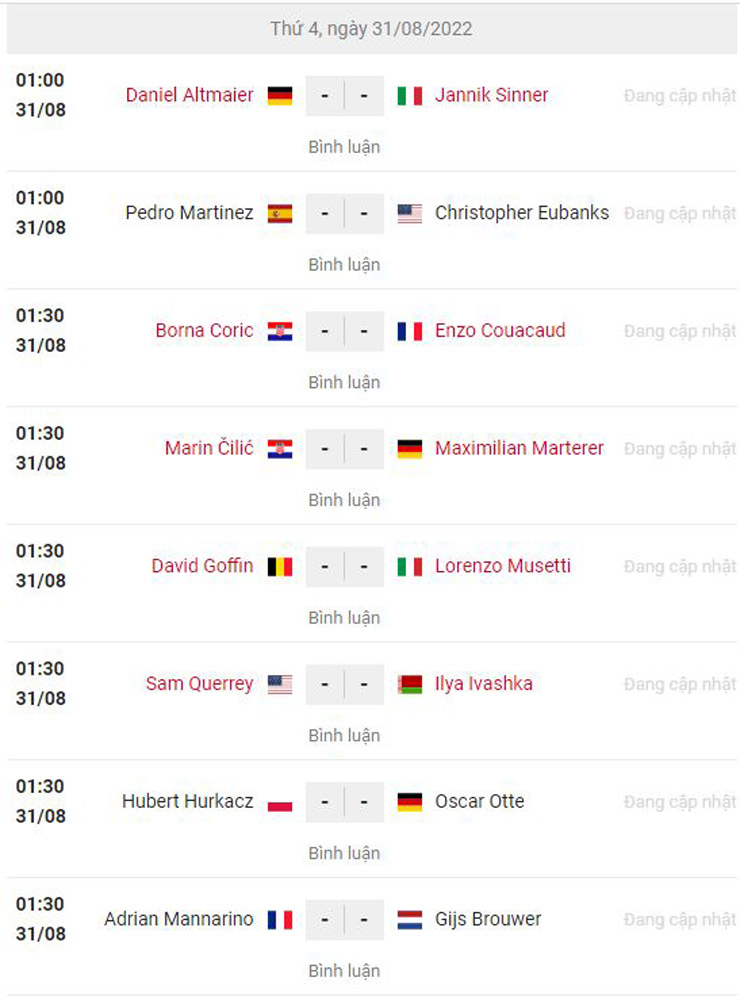Click US flag beside Christopher Eubanks
This screenshot has width=740, height=1008.
(409, 214)
